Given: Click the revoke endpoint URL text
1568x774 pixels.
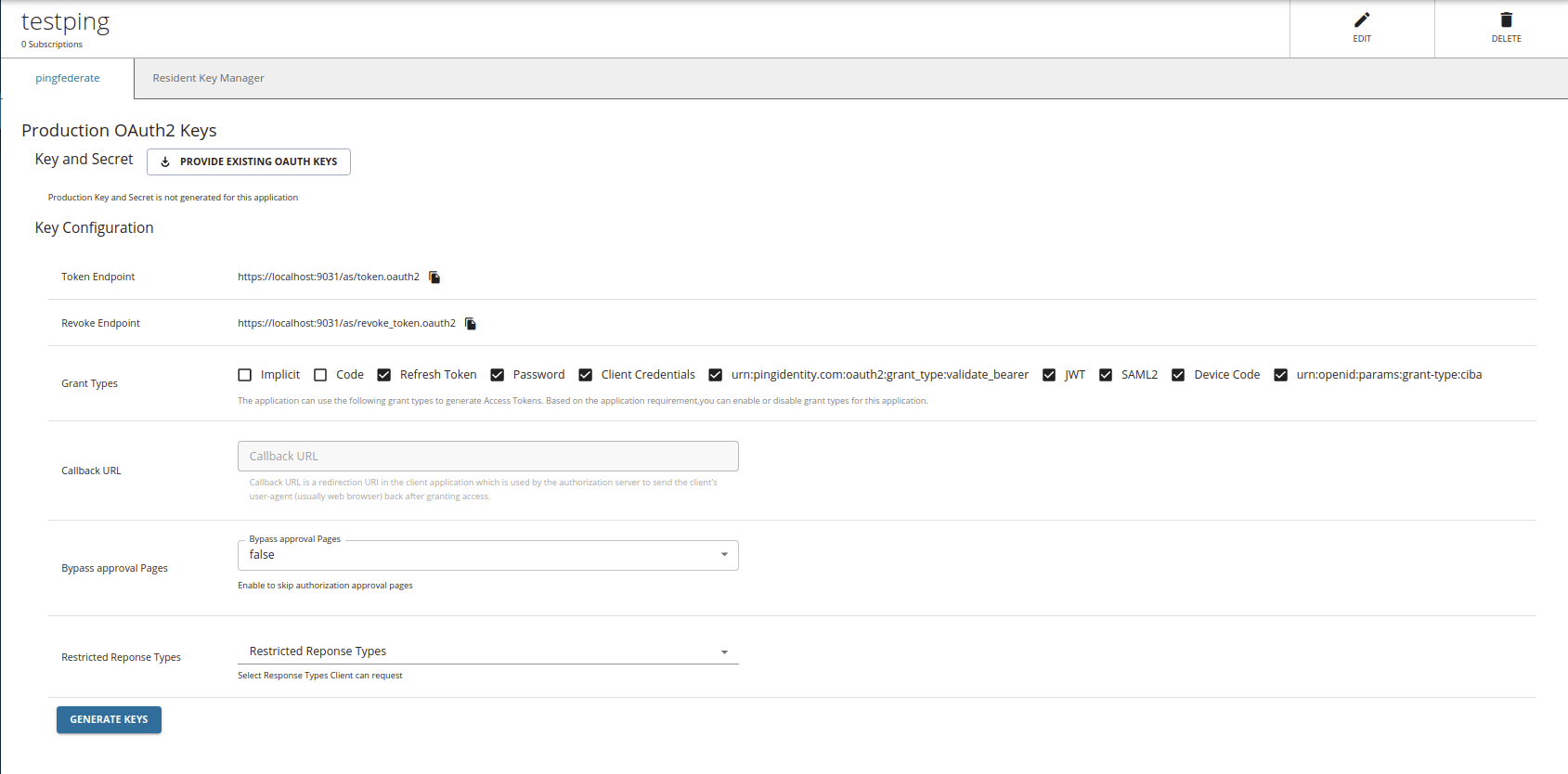Looking at the screenshot, I should point(346,324).
